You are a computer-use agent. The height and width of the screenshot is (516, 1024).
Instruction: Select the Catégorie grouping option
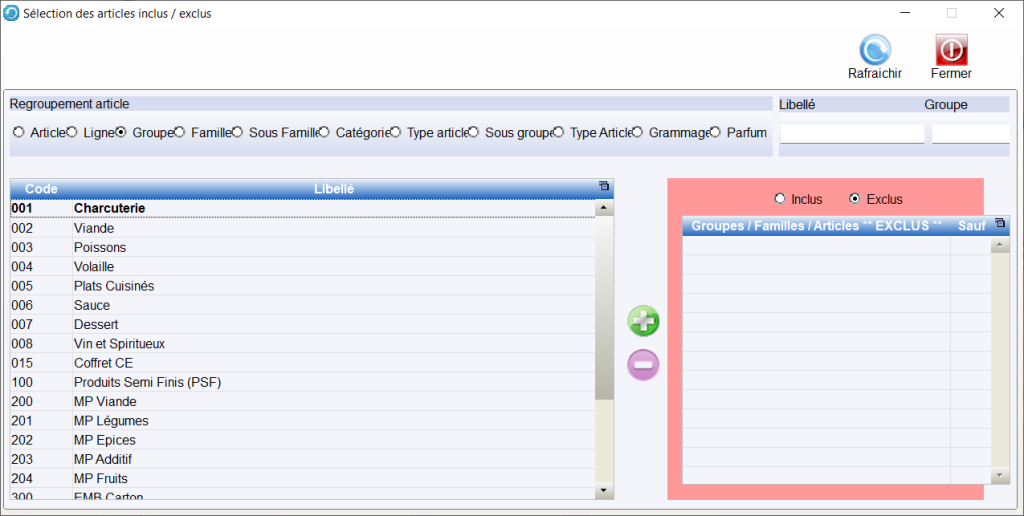point(325,132)
